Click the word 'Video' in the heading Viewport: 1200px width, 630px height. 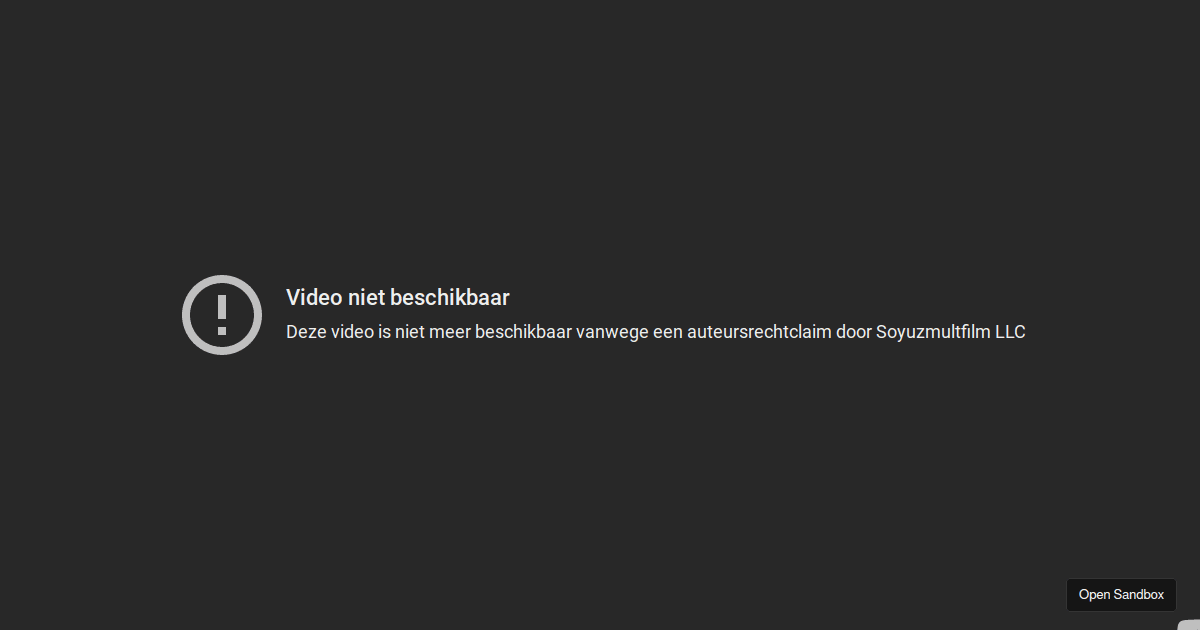click(314, 297)
